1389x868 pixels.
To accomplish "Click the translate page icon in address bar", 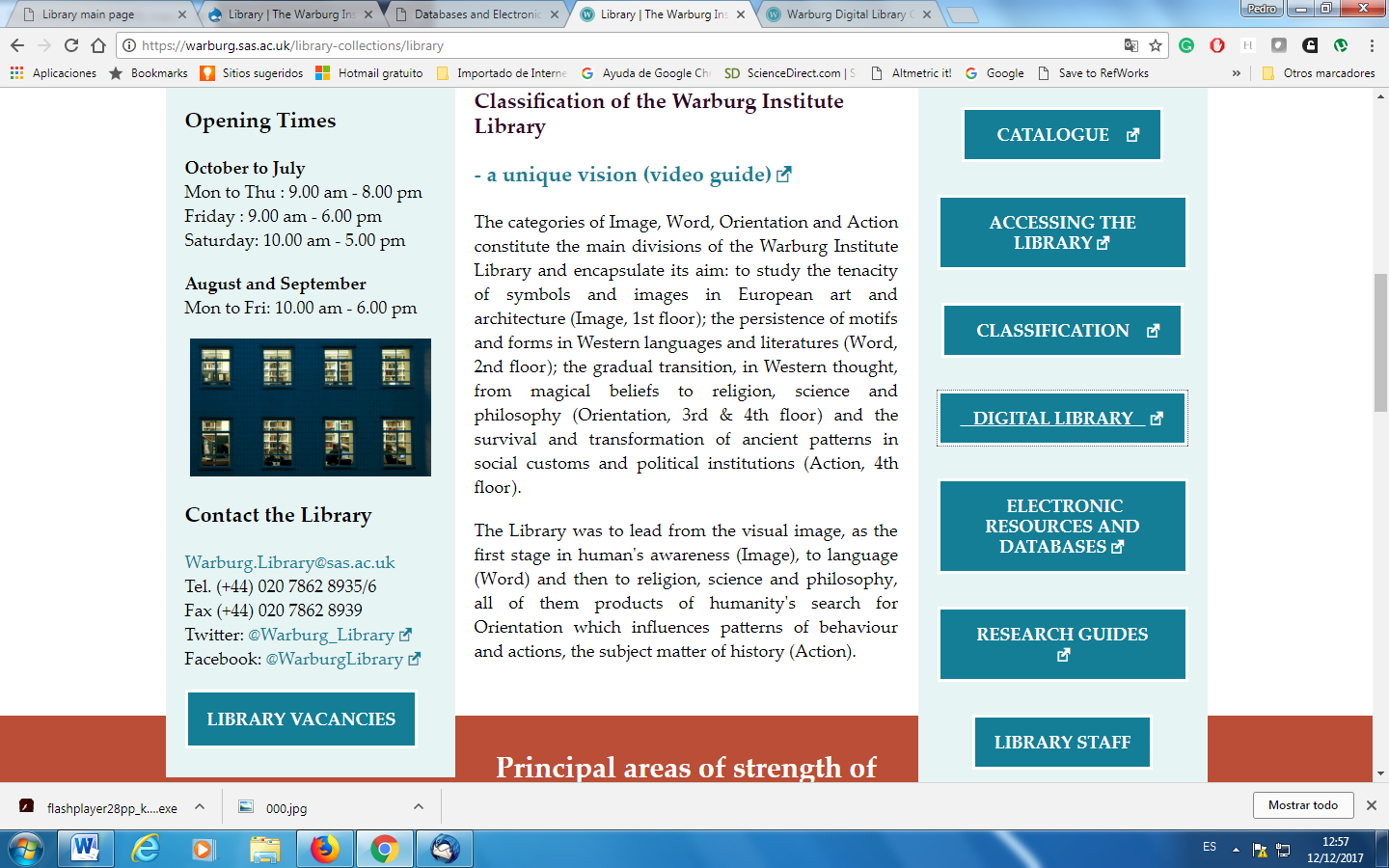I will coord(1131,45).
